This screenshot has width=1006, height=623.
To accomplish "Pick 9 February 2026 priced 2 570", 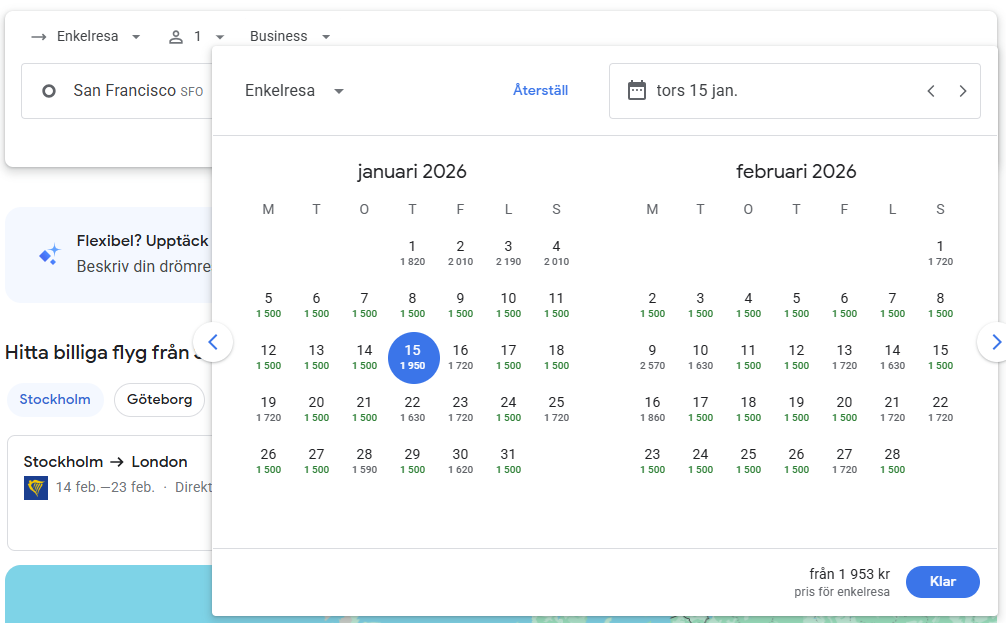I will pyautogui.click(x=652, y=357).
